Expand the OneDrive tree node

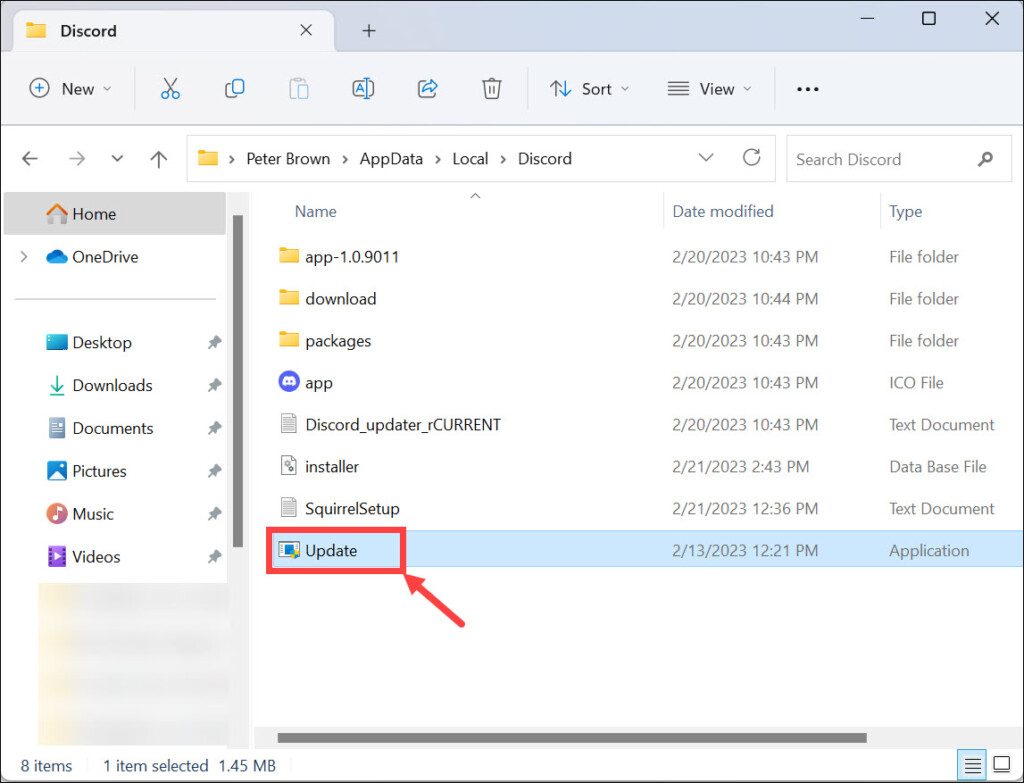click(24, 257)
